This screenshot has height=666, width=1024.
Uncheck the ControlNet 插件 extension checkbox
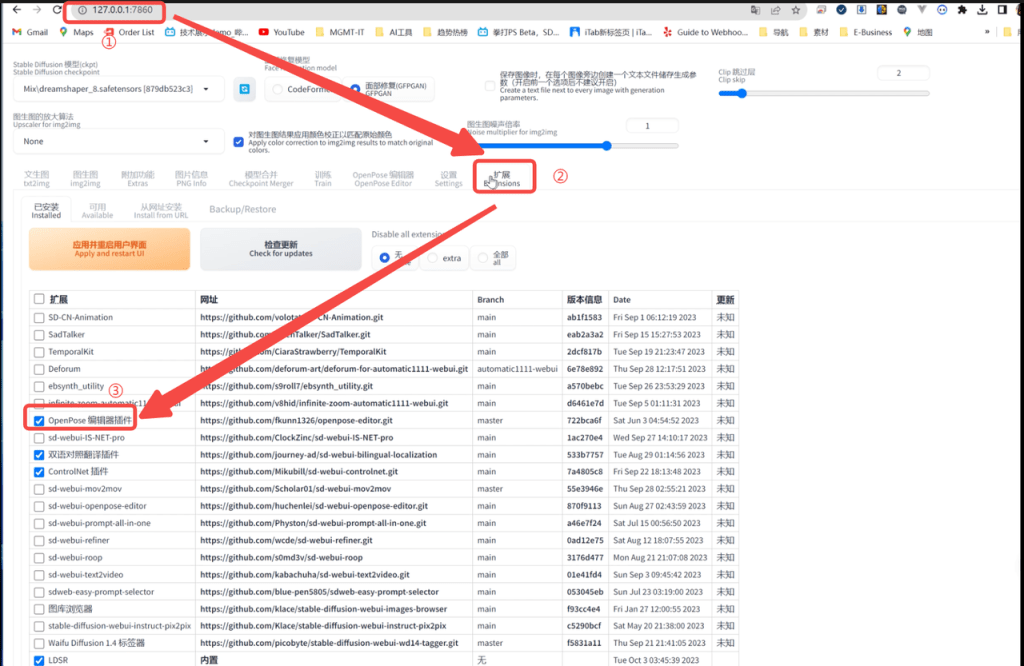(x=39, y=472)
